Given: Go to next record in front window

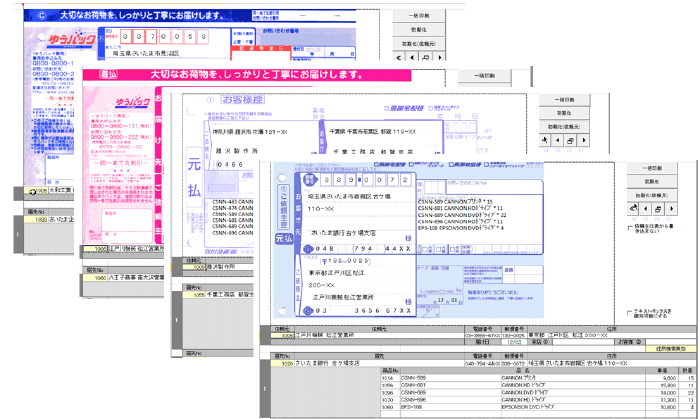Looking at the screenshot, I should pyautogui.click(x=671, y=208).
